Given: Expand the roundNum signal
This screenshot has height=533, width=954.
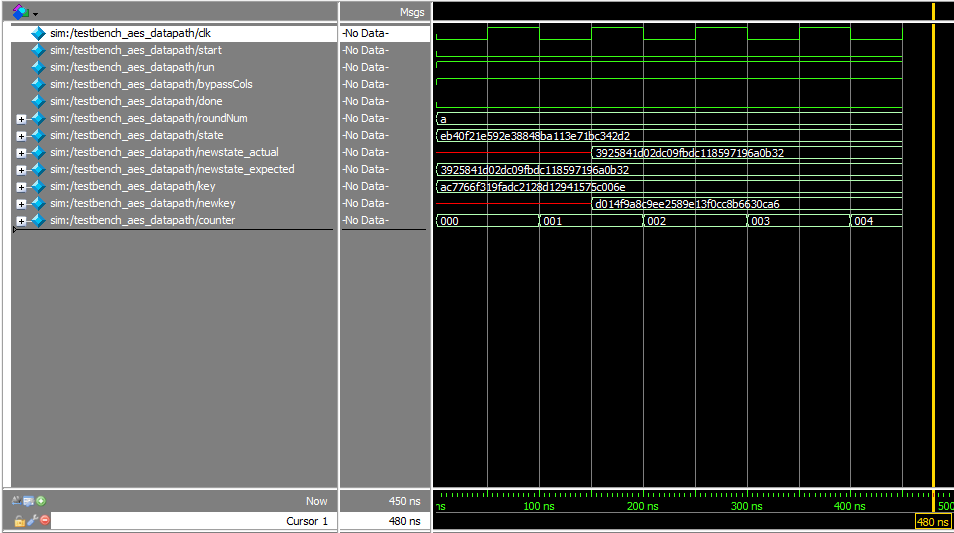Looking at the screenshot, I should pyautogui.click(x=21, y=119).
